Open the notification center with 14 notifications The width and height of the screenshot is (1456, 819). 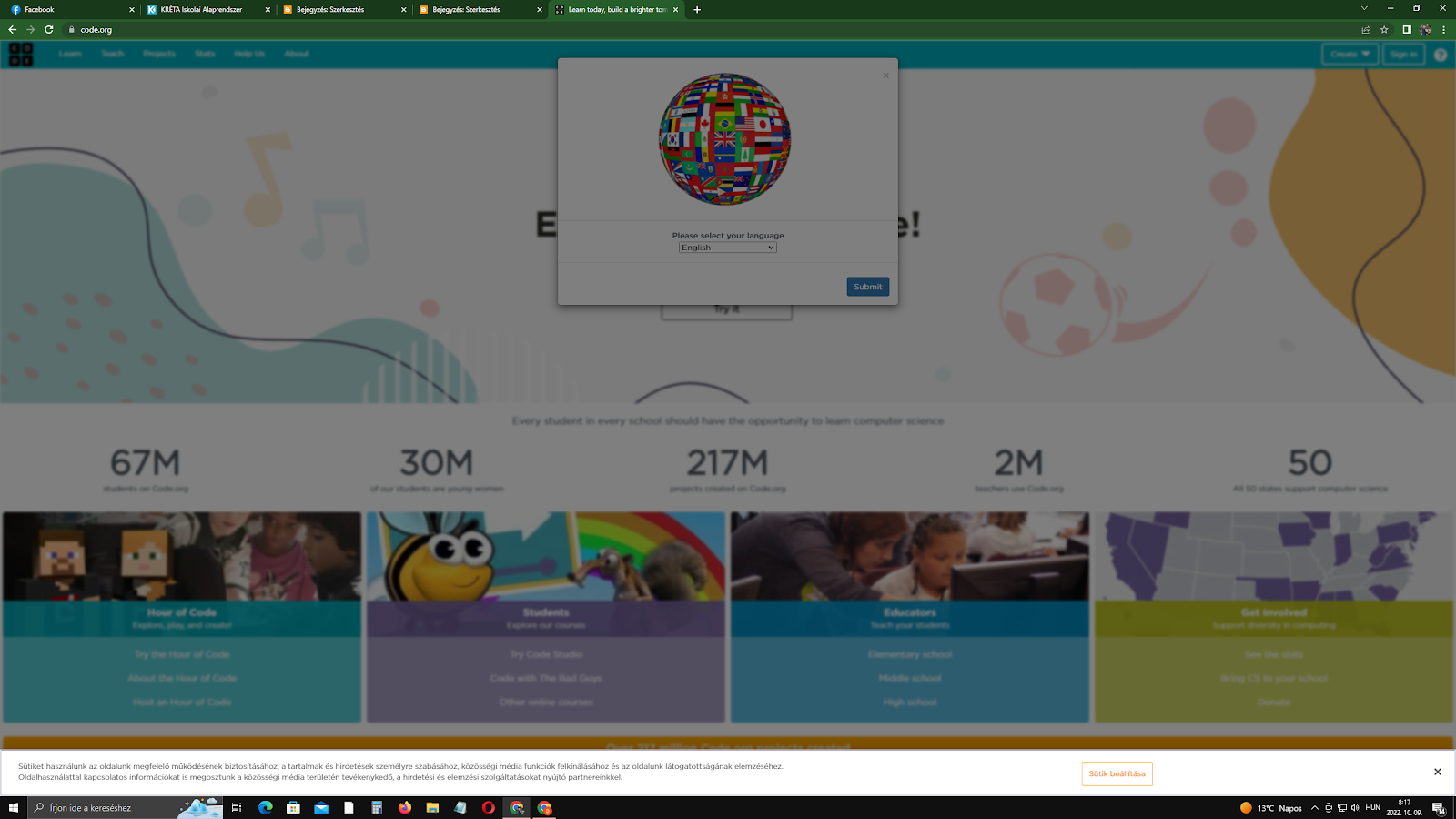(x=1439, y=807)
